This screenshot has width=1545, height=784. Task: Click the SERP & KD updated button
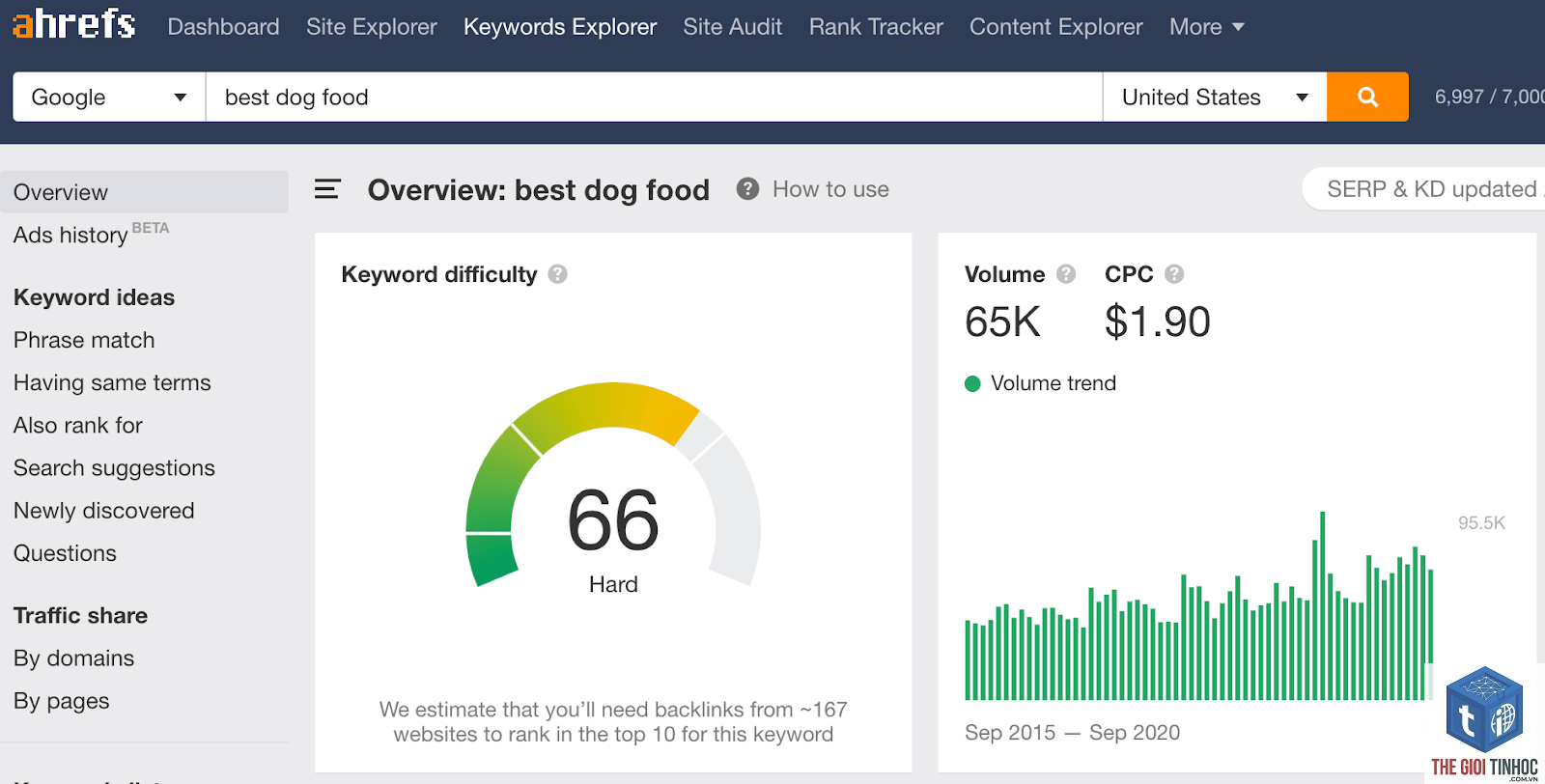pos(1423,189)
